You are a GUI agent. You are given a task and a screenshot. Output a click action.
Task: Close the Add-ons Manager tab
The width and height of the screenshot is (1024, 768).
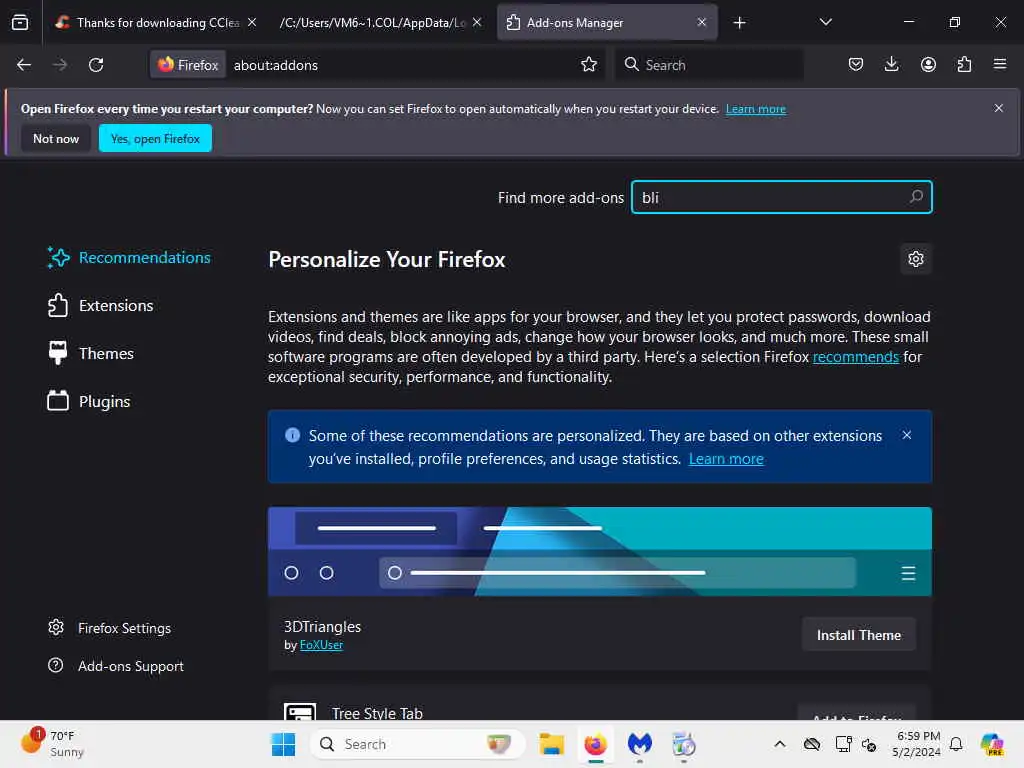(701, 22)
